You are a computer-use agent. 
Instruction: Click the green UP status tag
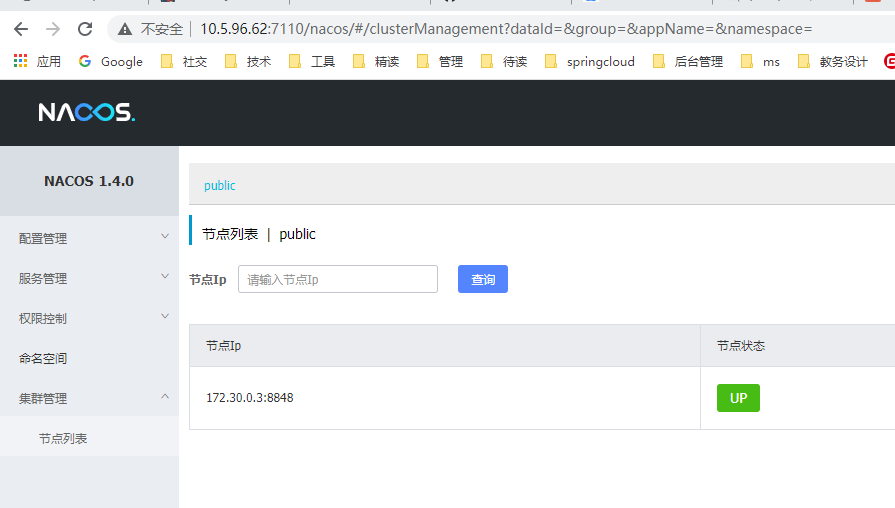pos(738,398)
